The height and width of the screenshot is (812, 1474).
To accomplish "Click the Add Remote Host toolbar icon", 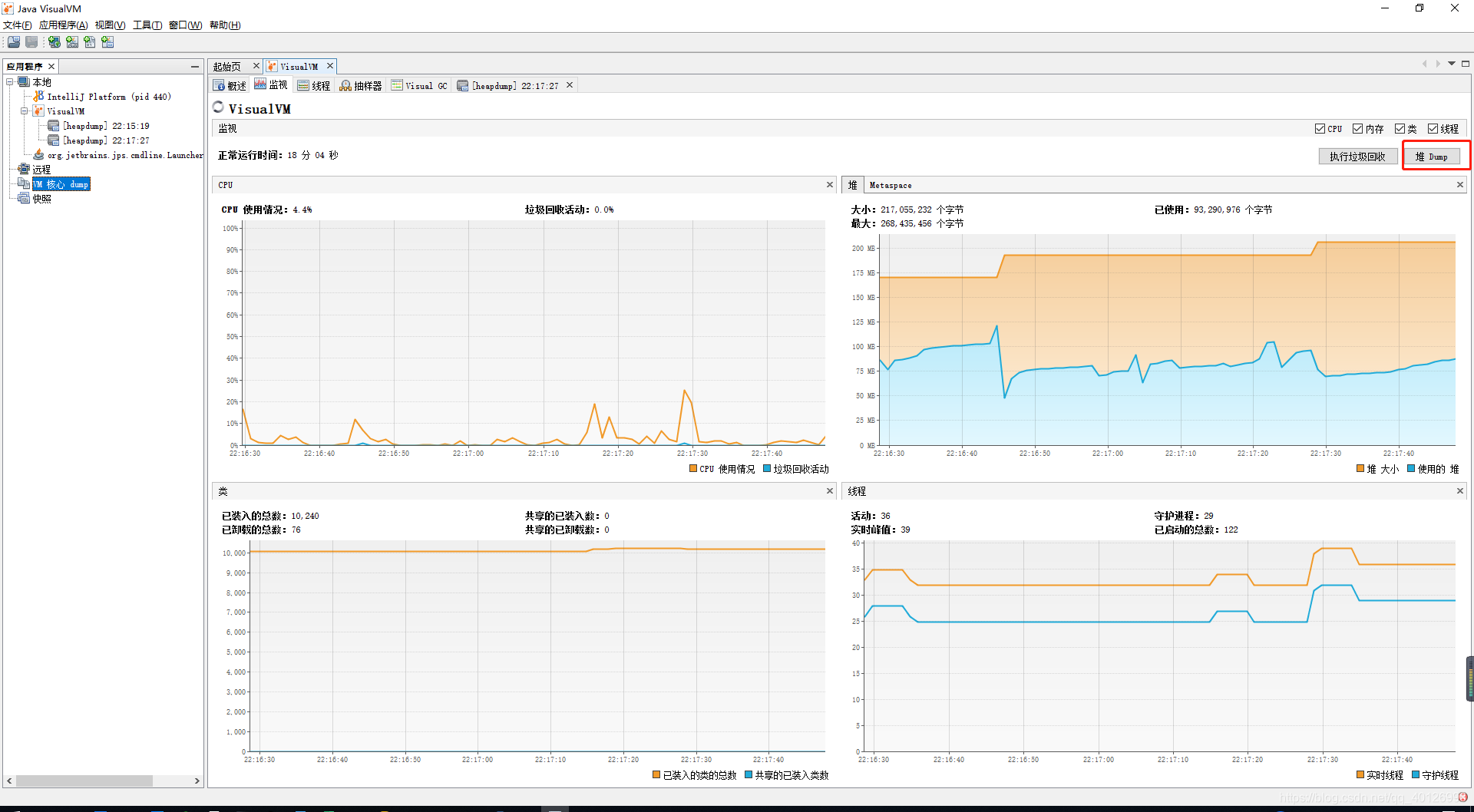I will [55, 42].
